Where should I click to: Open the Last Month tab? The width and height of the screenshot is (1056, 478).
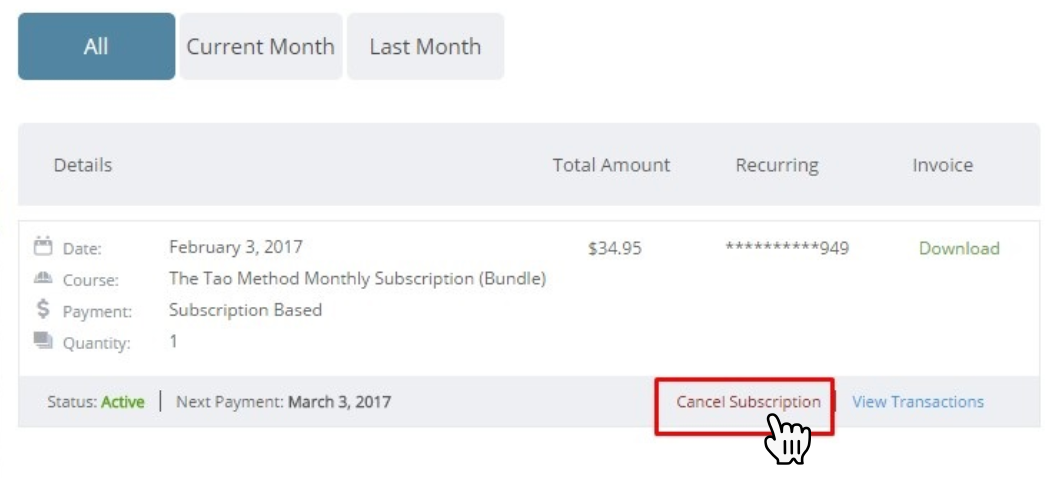click(x=425, y=46)
